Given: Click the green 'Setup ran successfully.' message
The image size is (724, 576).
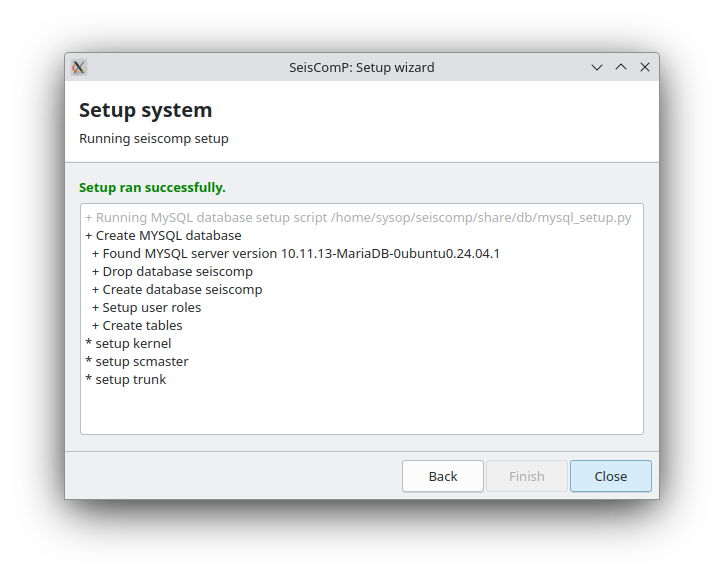Looking at the screenshot, I should (152, 187).
